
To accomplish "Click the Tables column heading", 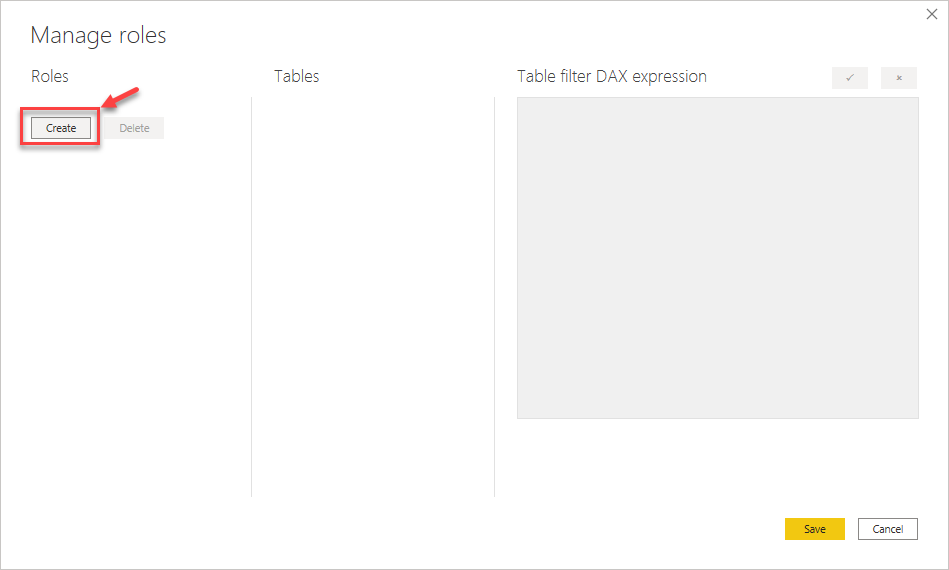I will (x=297, y=76).
